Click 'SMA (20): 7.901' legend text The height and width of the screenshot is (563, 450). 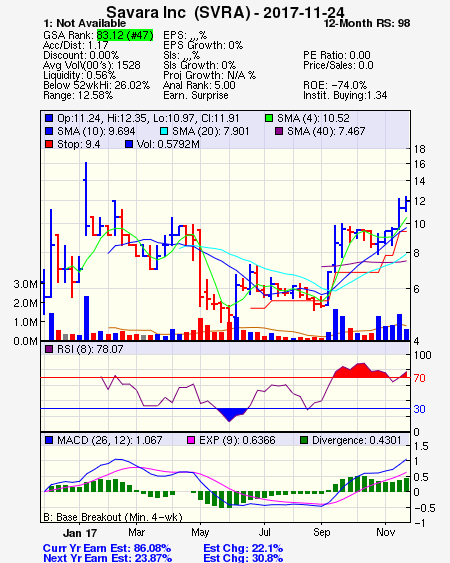(210, 131)
